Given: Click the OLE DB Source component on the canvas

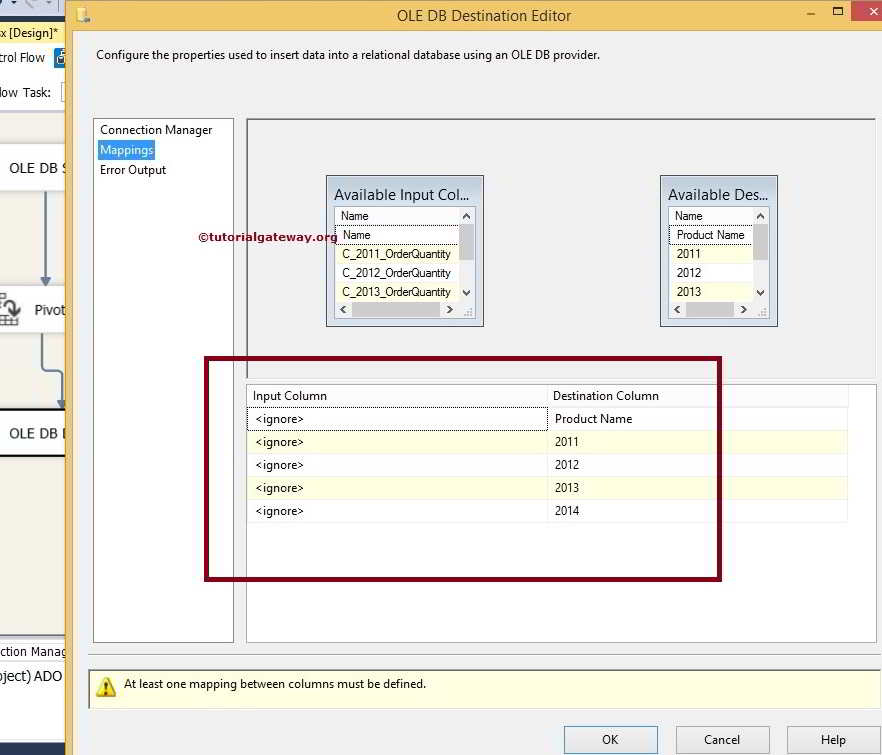Looking at the screenshot, I should [34, 169].
